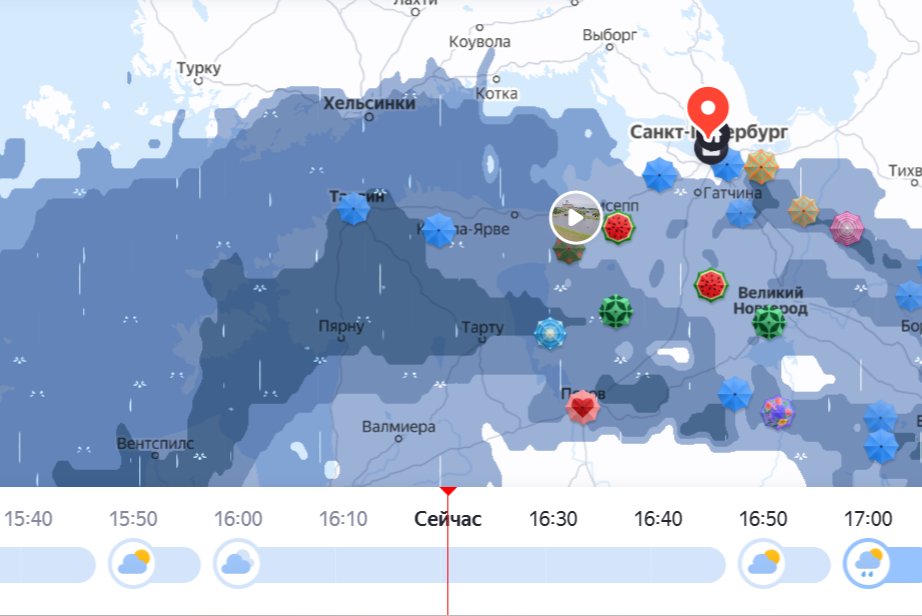Open the watermelon umbrella left of Великий Новгород
This screenshot has width=922, height=616.
(710, 285)
